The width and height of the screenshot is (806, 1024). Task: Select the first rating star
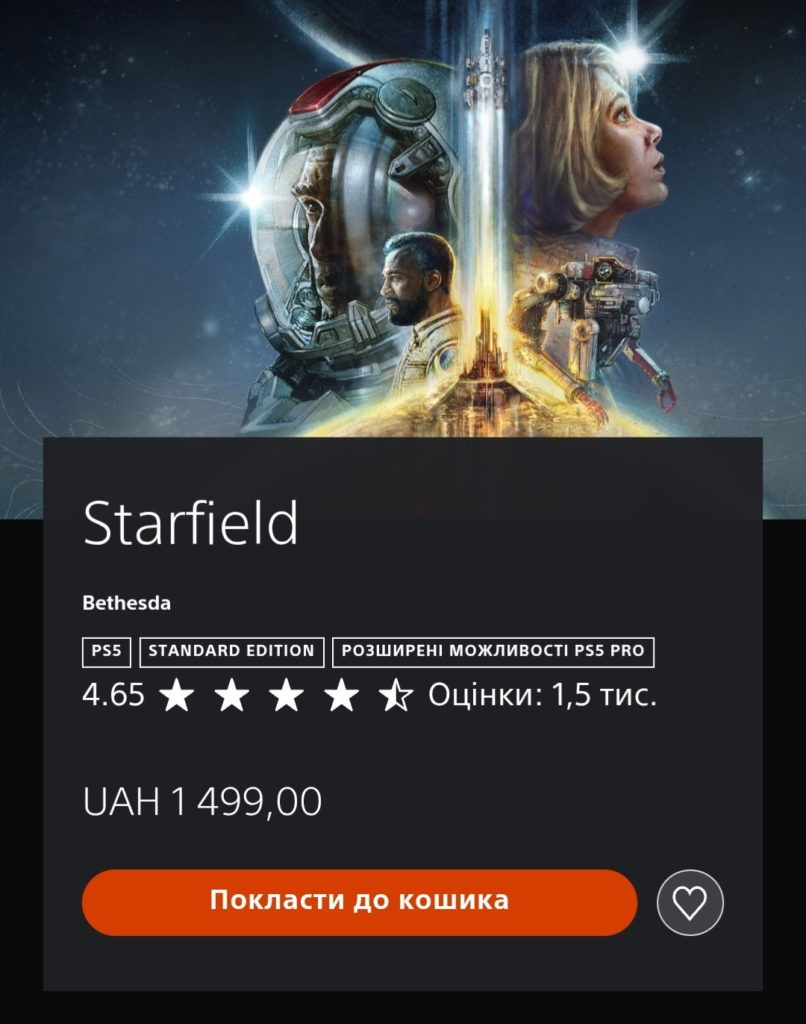click(x=176, y=694)
